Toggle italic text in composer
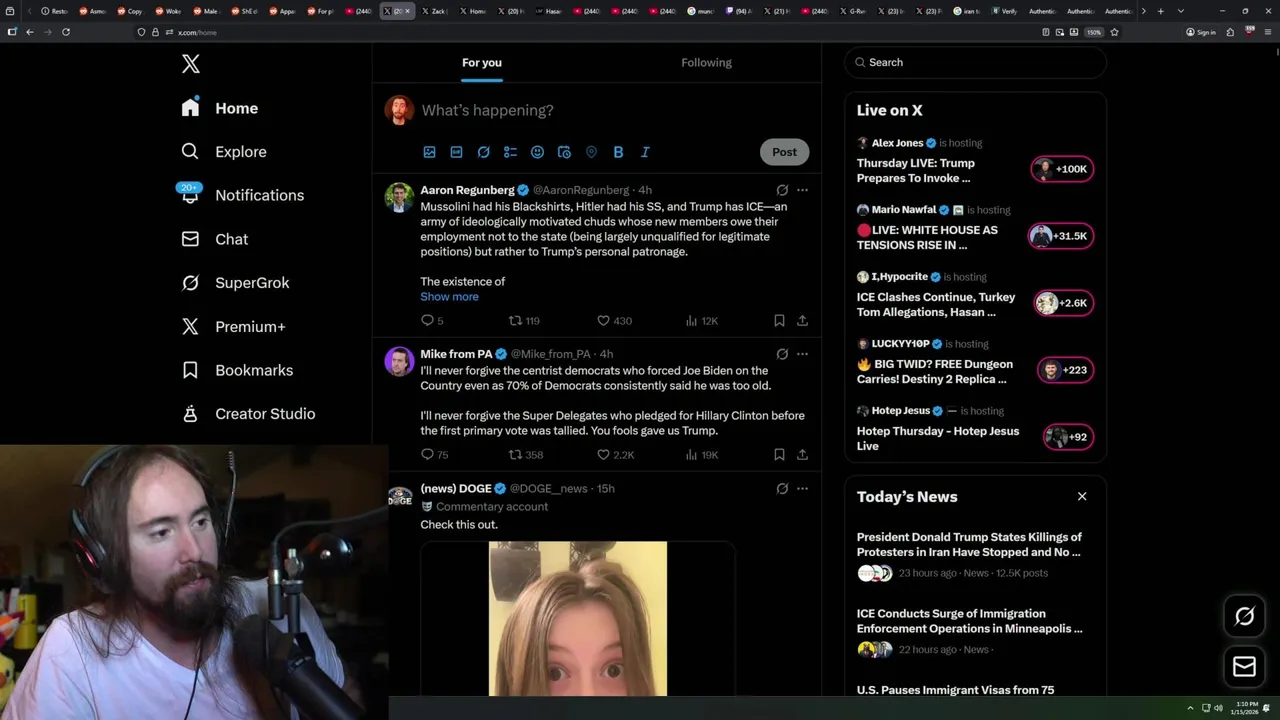 pyautogui.click(x=645, y=152)
